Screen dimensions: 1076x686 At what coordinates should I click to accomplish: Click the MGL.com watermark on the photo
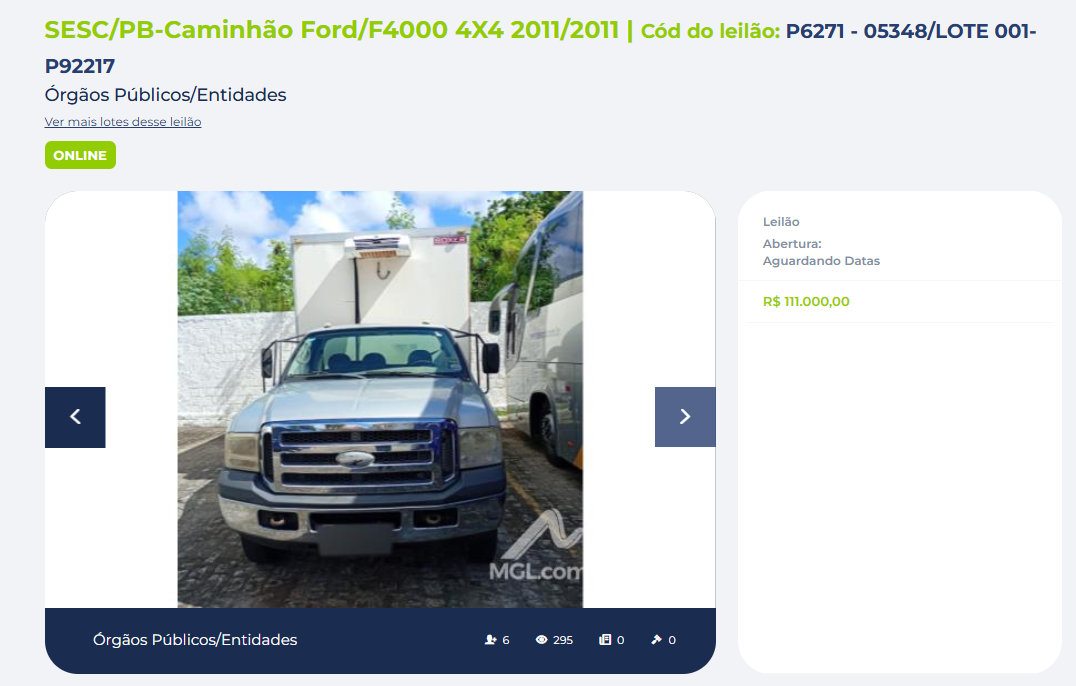535,571
